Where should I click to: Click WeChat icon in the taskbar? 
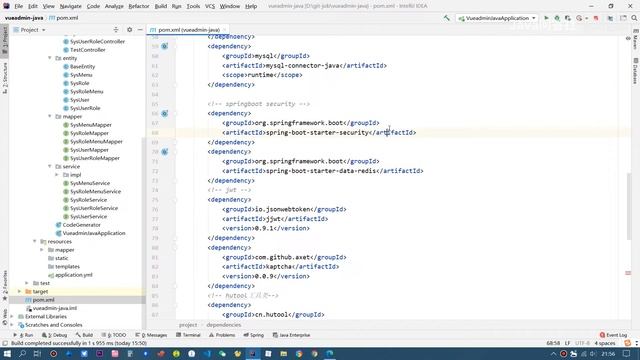(x=222, y=353)
